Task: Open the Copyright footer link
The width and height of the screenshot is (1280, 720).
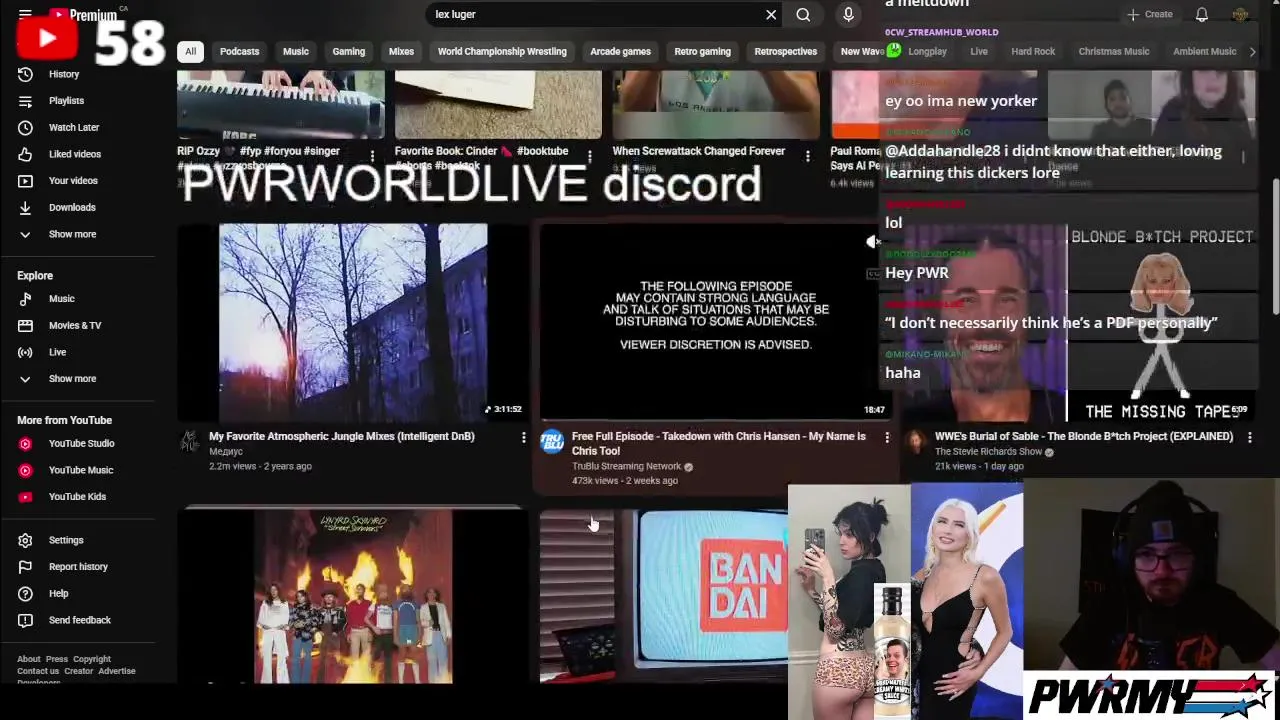Action: tap(91, 660)
